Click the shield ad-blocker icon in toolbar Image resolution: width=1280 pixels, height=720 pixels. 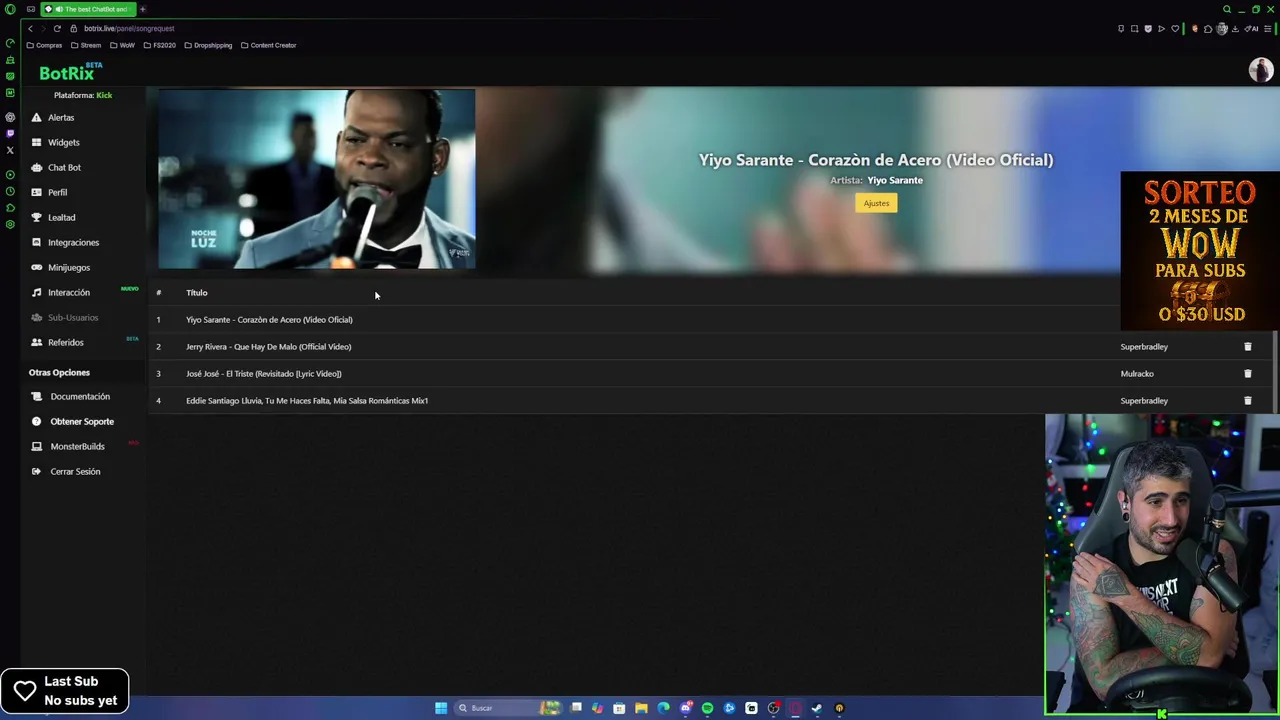[1148, 28]
